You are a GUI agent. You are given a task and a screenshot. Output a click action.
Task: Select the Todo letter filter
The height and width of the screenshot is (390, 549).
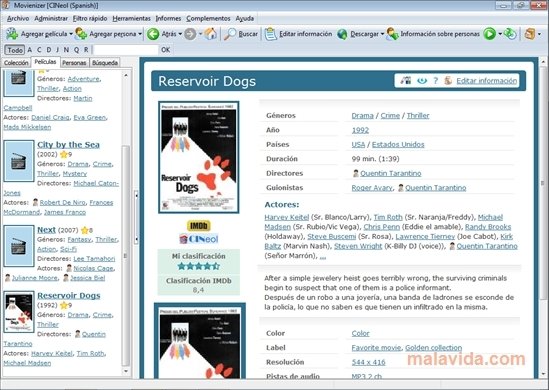click(15, 50)
